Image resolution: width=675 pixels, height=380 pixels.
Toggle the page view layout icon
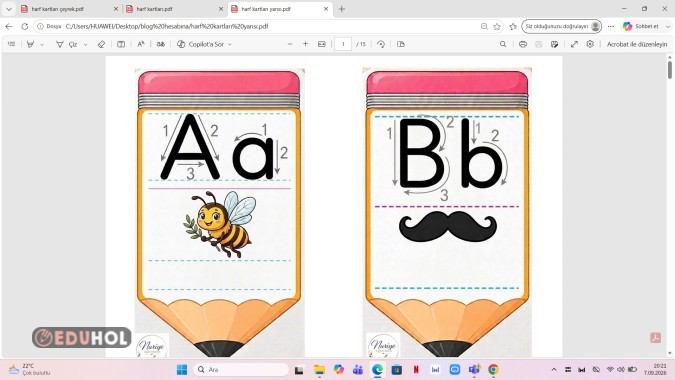(400, 44)
